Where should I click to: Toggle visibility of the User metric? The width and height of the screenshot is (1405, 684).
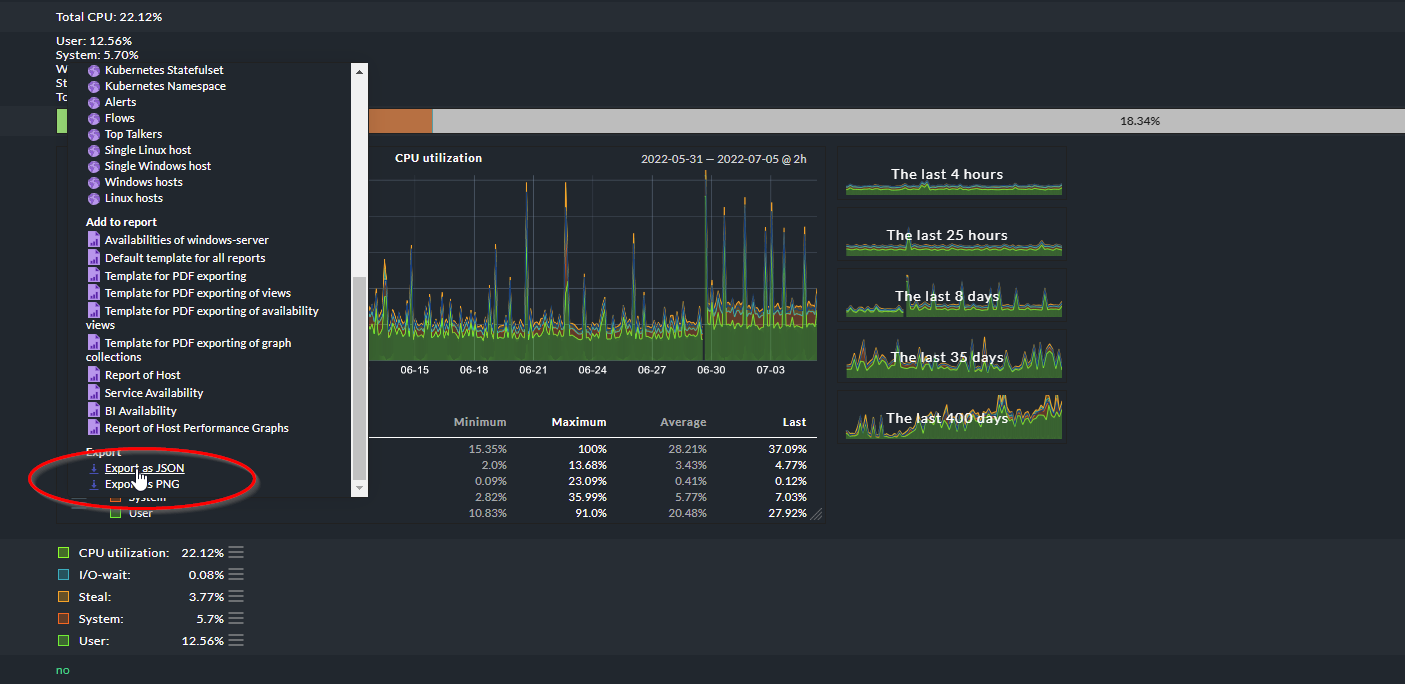click(64, 640)
